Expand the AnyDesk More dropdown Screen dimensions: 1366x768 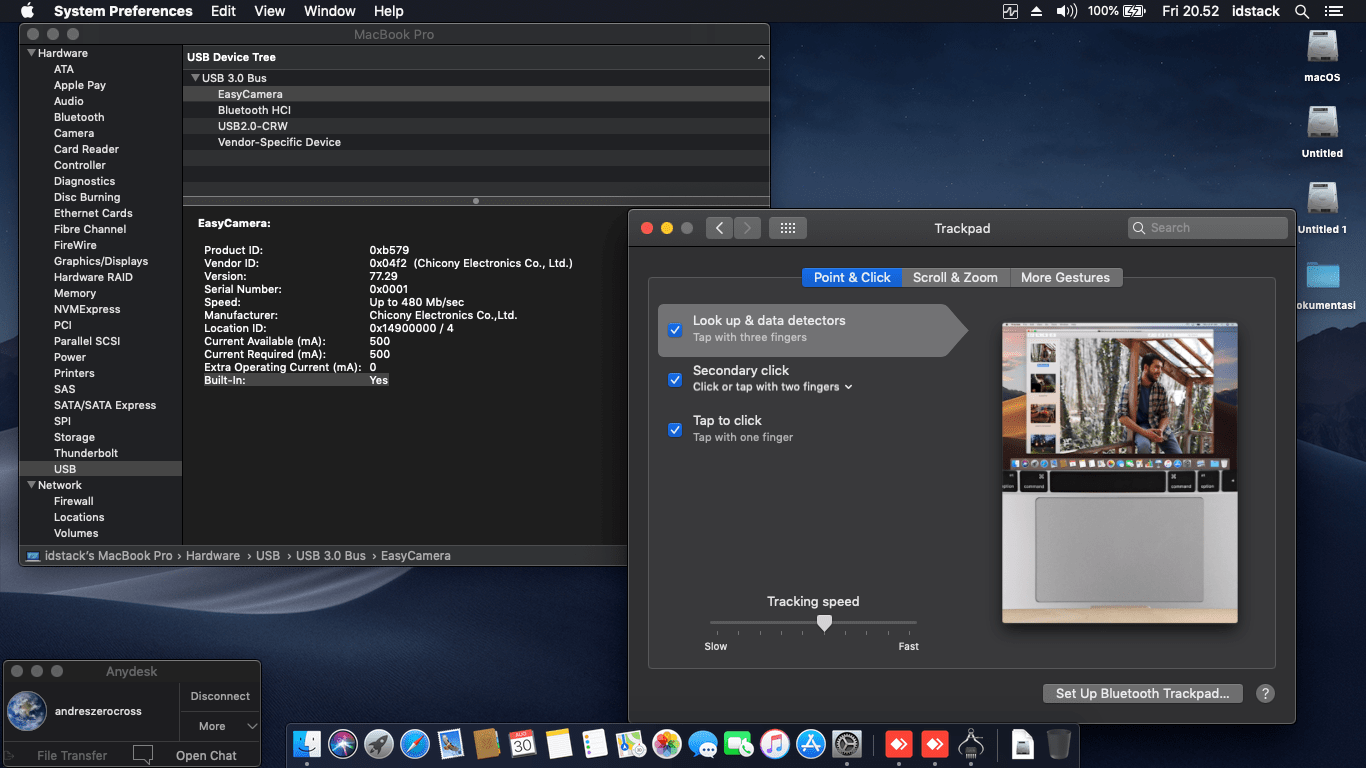pos(220,726)
